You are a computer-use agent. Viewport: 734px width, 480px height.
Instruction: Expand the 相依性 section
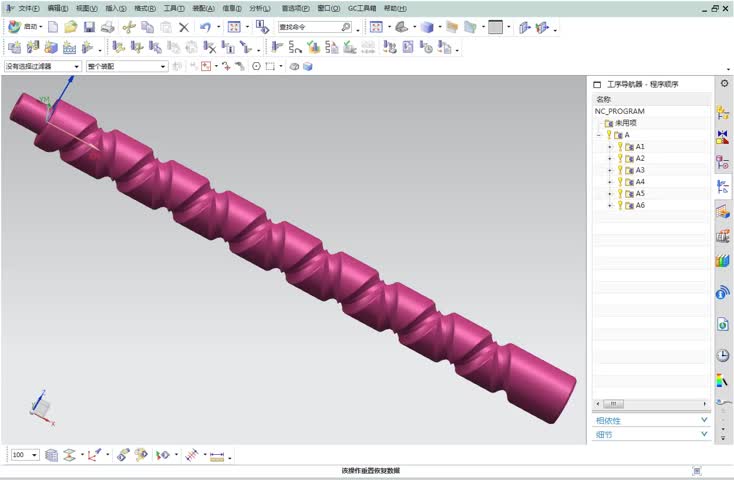[x=651, y=420]
